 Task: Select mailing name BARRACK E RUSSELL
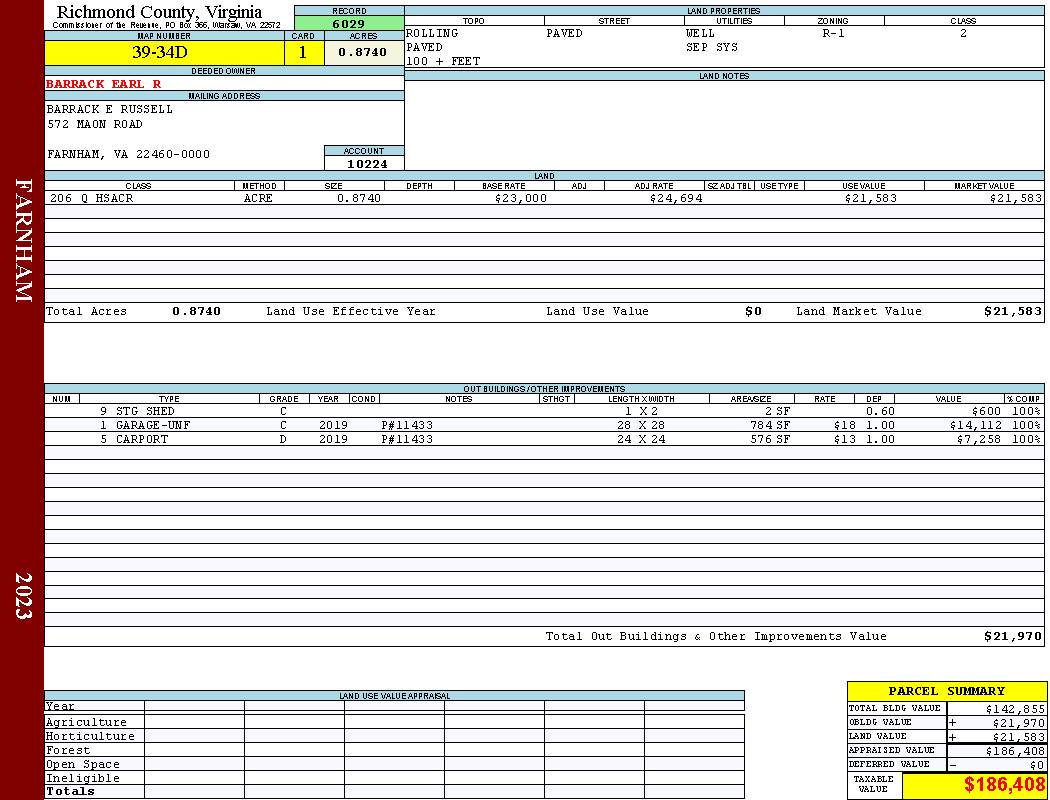[109, 109]
